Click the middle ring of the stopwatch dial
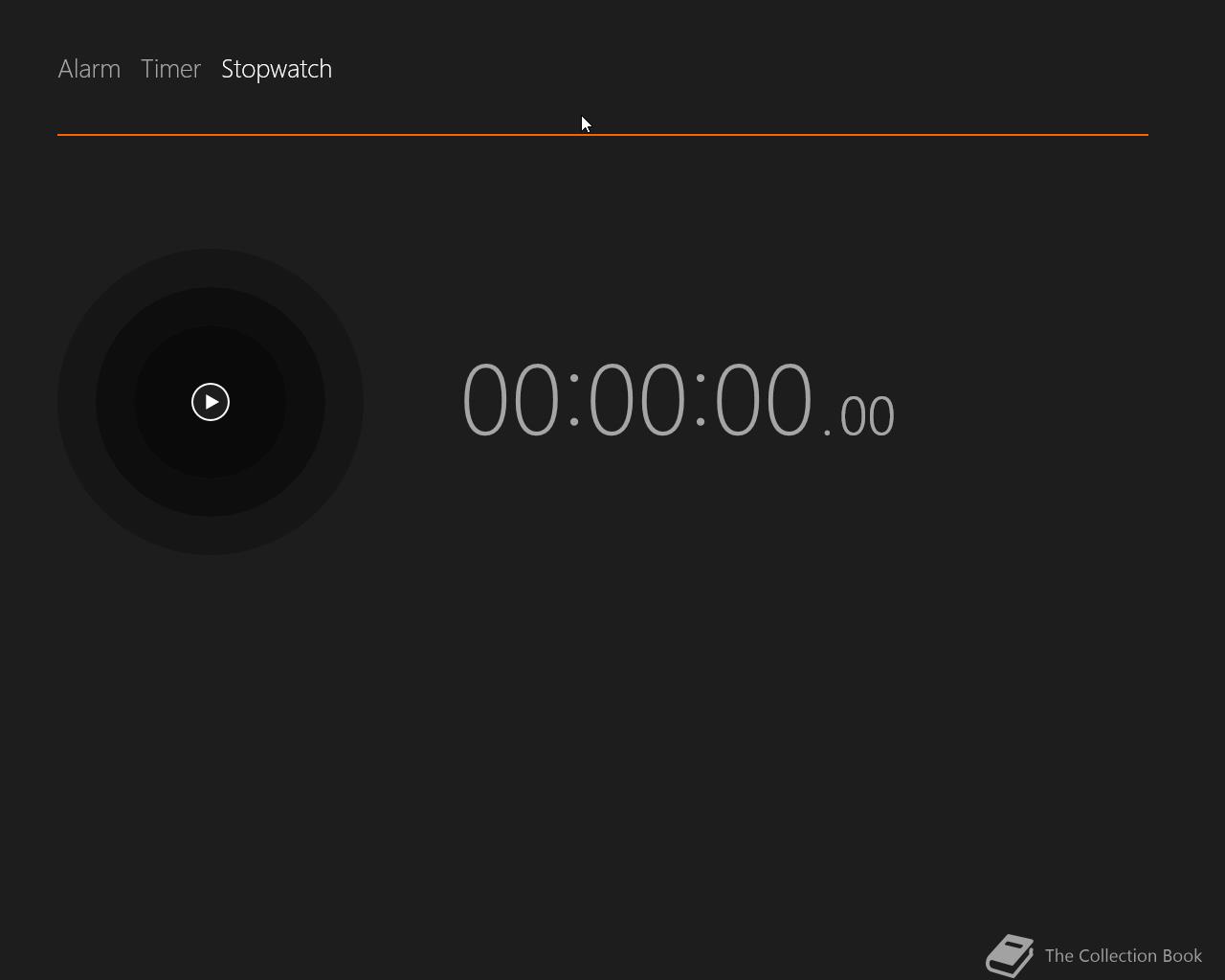The height and width of the screenshot is (980, 1225). point(115,402)
